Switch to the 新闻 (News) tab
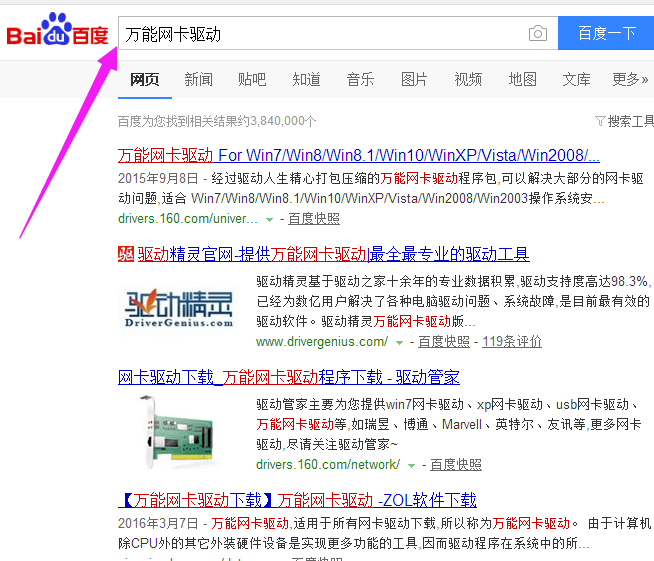Screen dimensions: 654x561 [198, 79]
